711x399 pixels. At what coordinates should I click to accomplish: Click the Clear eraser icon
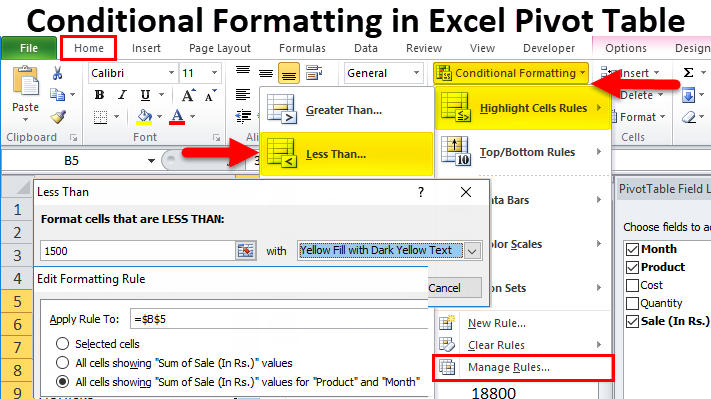pos(689,118)
